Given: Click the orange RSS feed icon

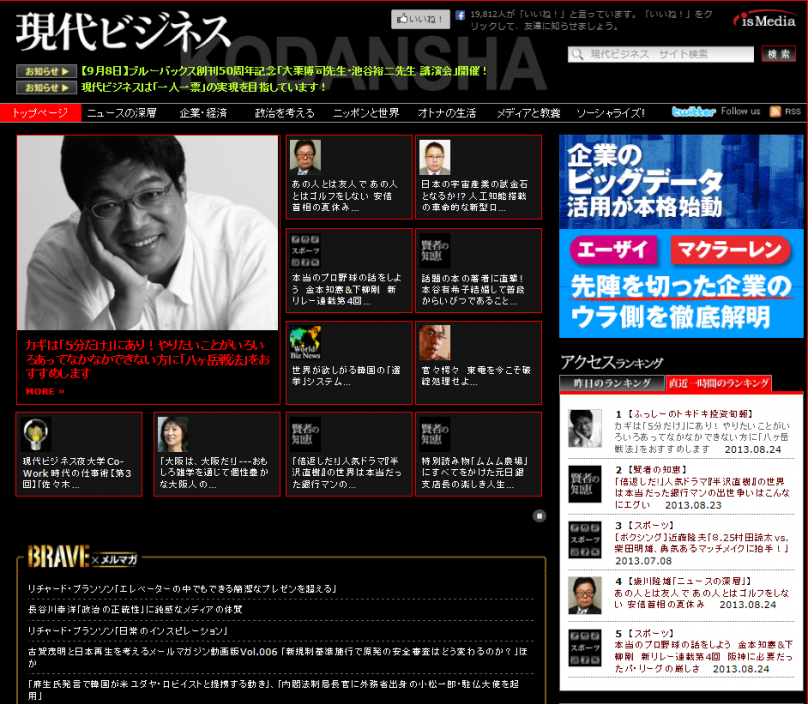Looking at the screenshot, I should (x=775, y=111).
